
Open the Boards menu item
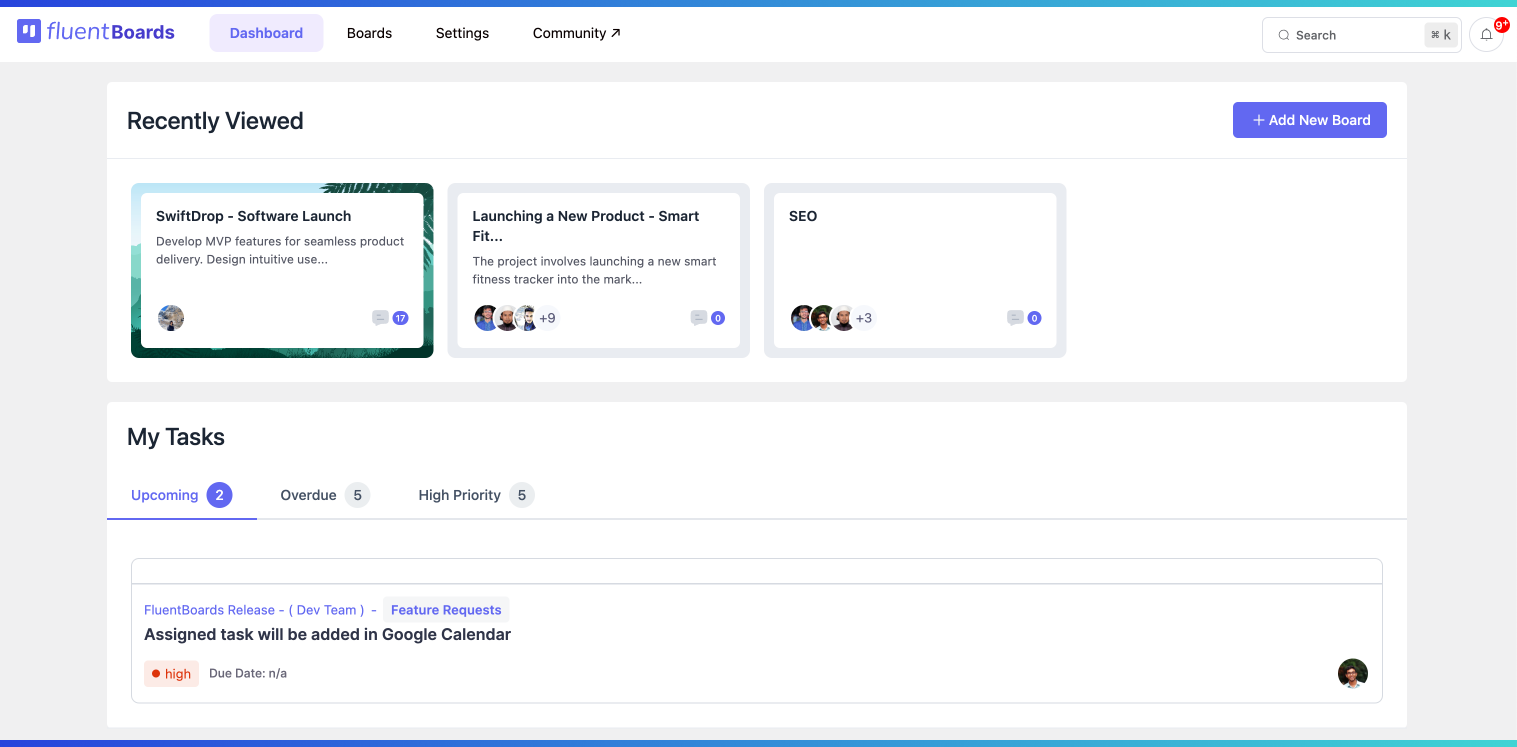tap(369, 33)
